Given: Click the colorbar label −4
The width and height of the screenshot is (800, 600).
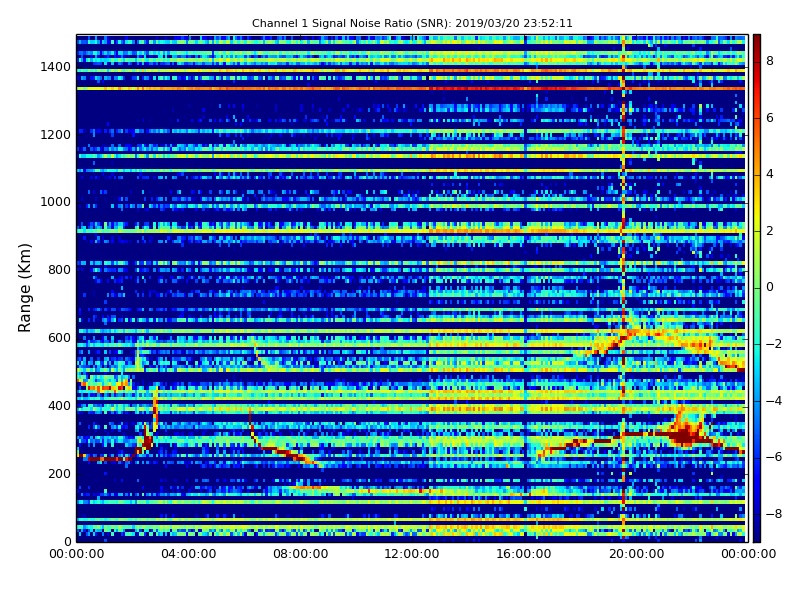Looking at the screenshot, I should coord(774,401).
